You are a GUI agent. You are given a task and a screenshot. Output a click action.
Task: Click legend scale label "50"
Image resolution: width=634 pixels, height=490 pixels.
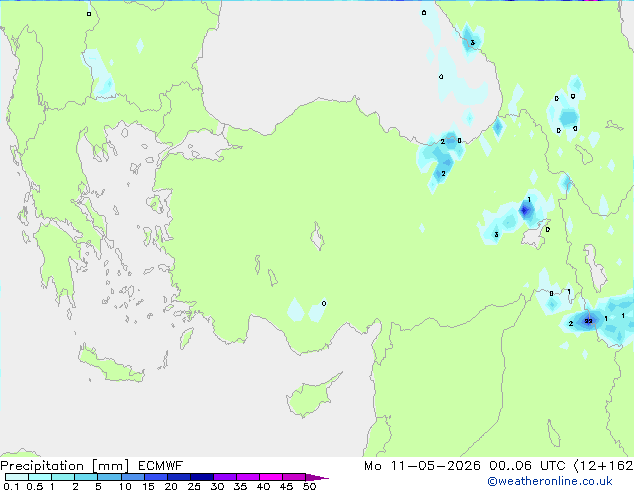[x=309, y=486]
